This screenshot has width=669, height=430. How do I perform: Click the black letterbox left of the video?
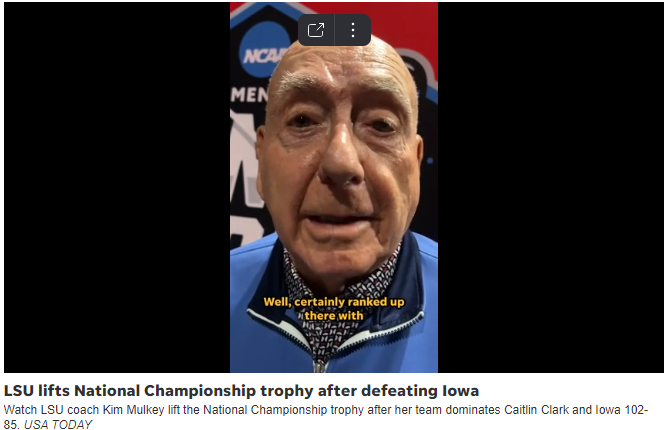[117, 187]
